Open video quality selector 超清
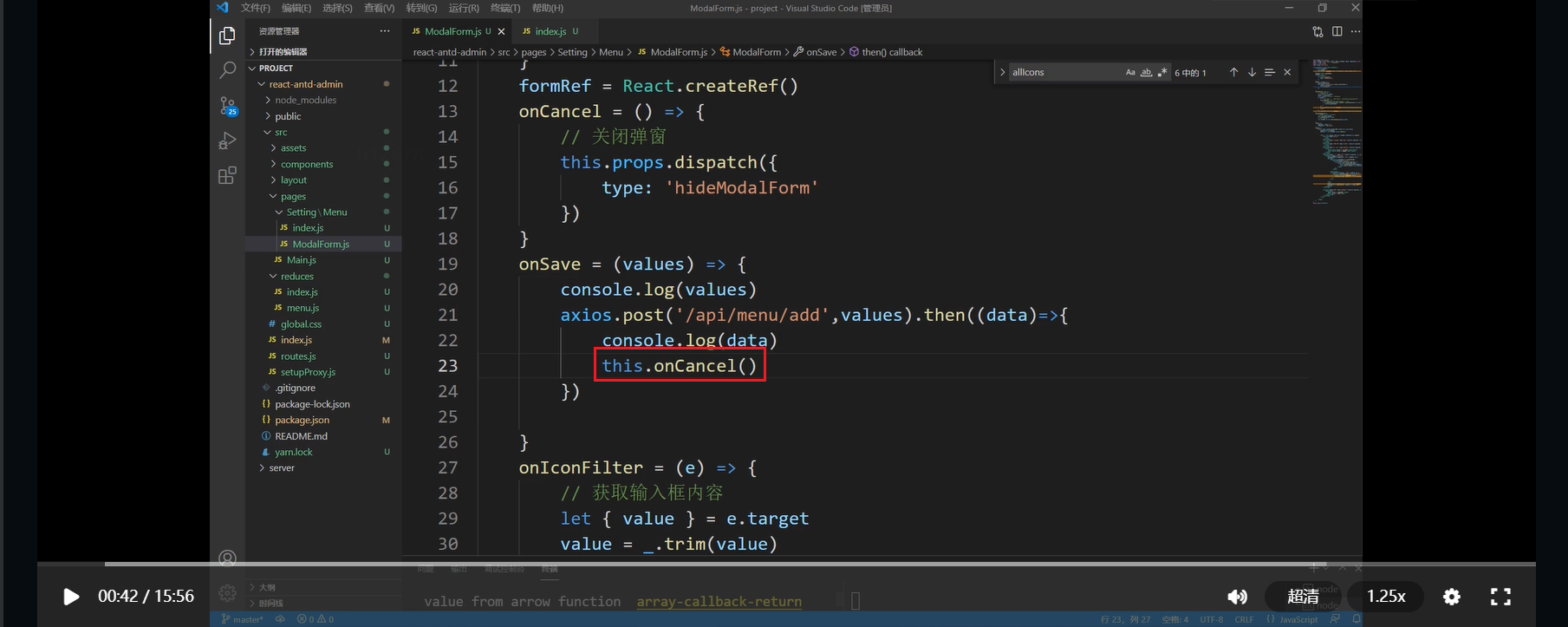Screen dimensions: 1568x627 tap(1303, 597)
